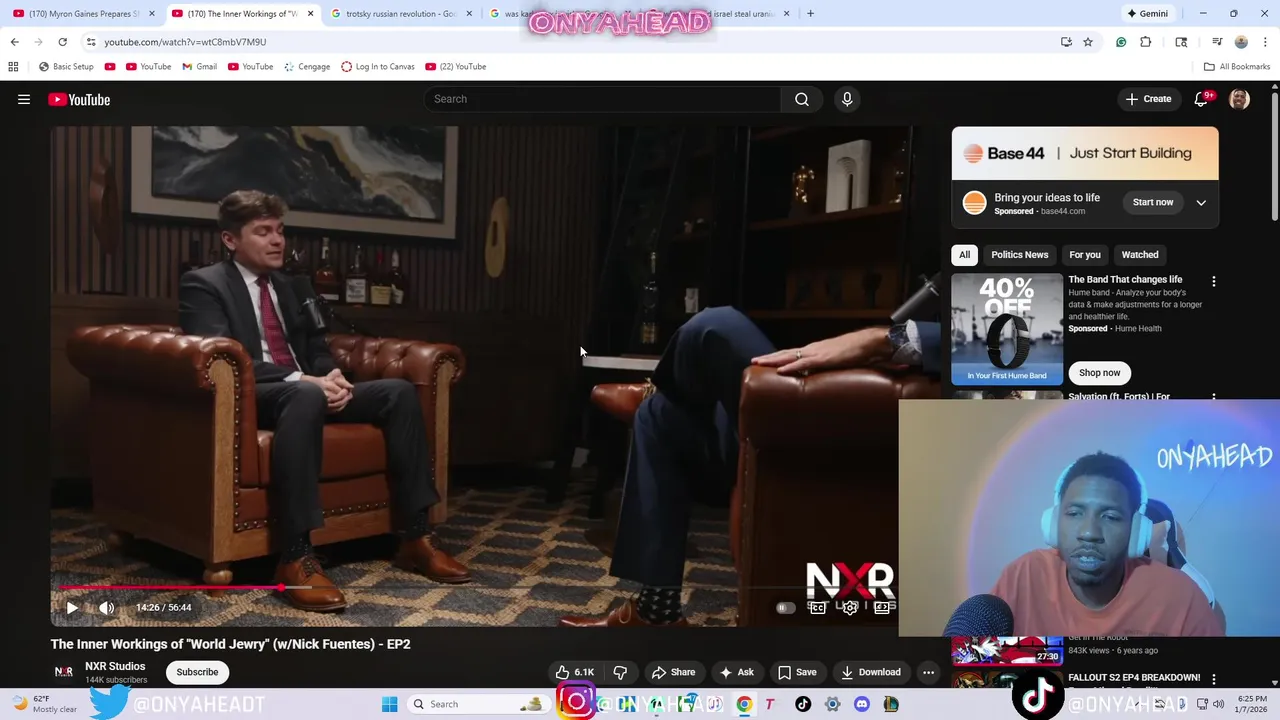Open the Fallout S2 EP4 Breakdown video

[1134, 677]
